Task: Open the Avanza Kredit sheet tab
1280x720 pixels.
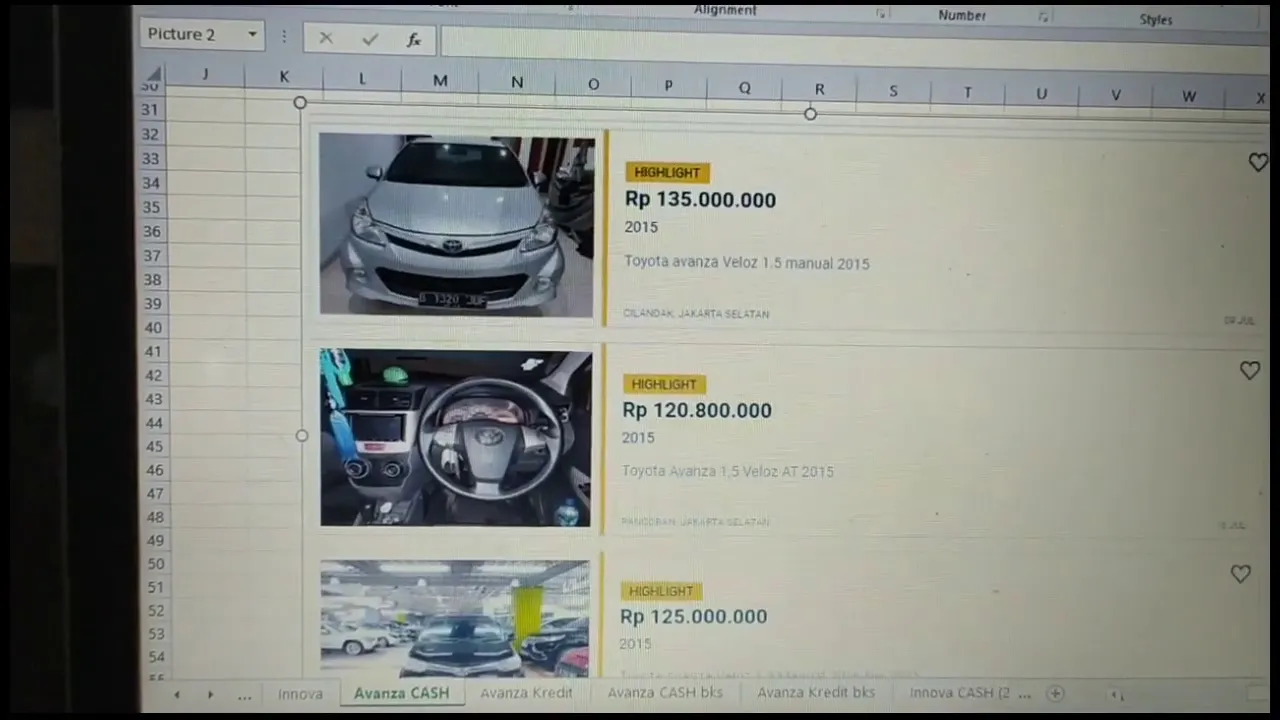Action: [526, 692]
